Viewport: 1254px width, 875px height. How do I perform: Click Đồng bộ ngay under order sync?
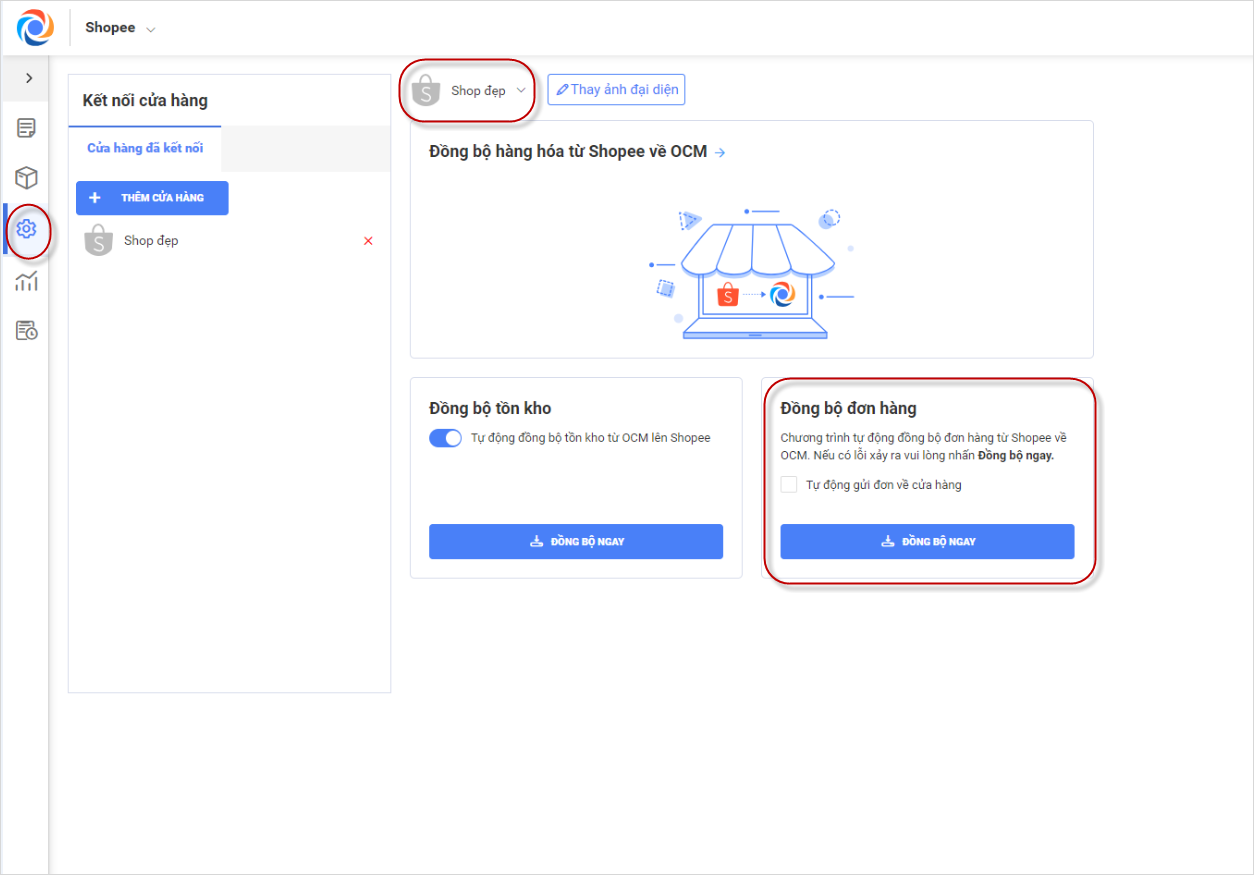coord(927,541)
